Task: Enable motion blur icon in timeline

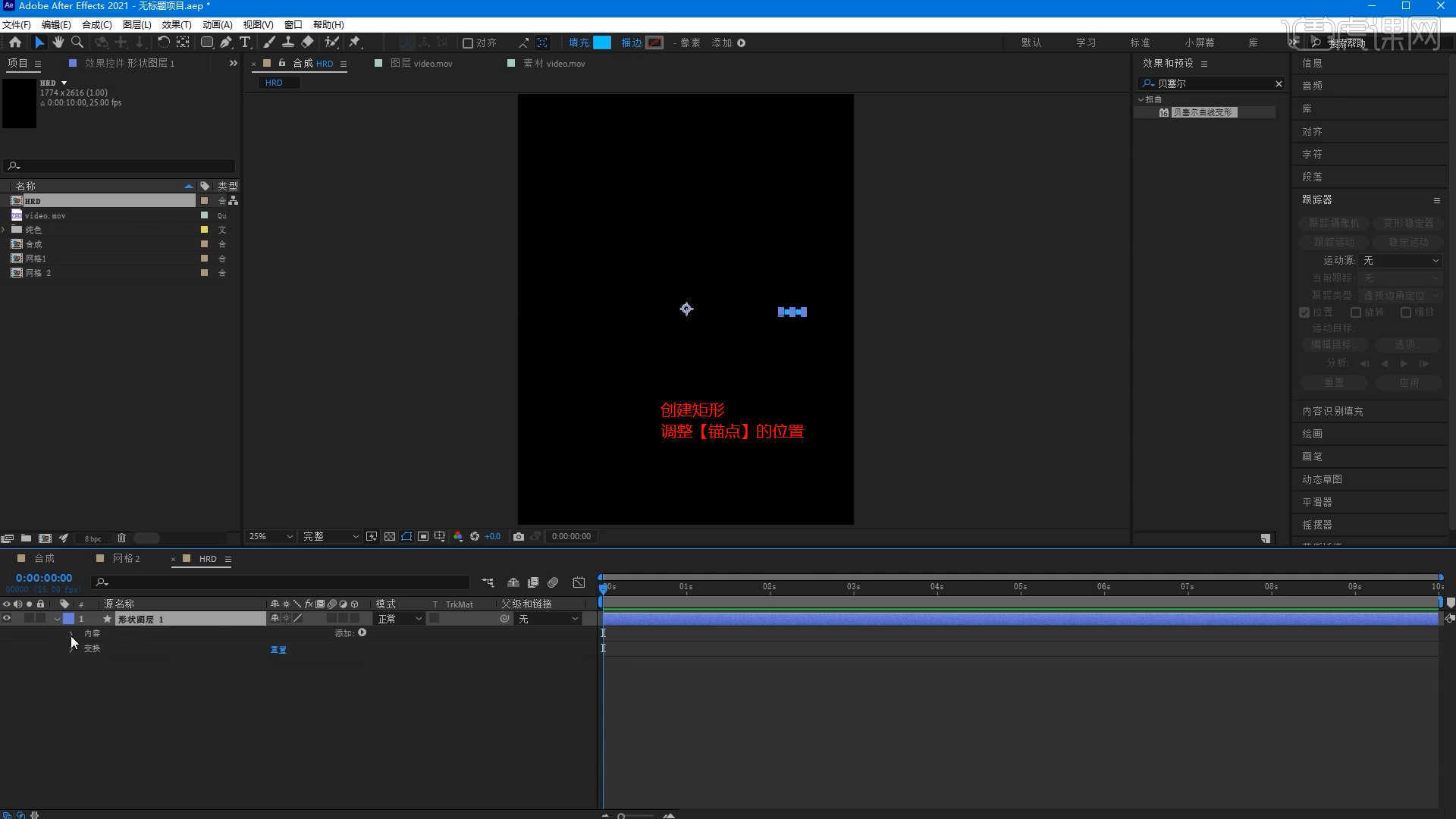Action: coord(554,582)
